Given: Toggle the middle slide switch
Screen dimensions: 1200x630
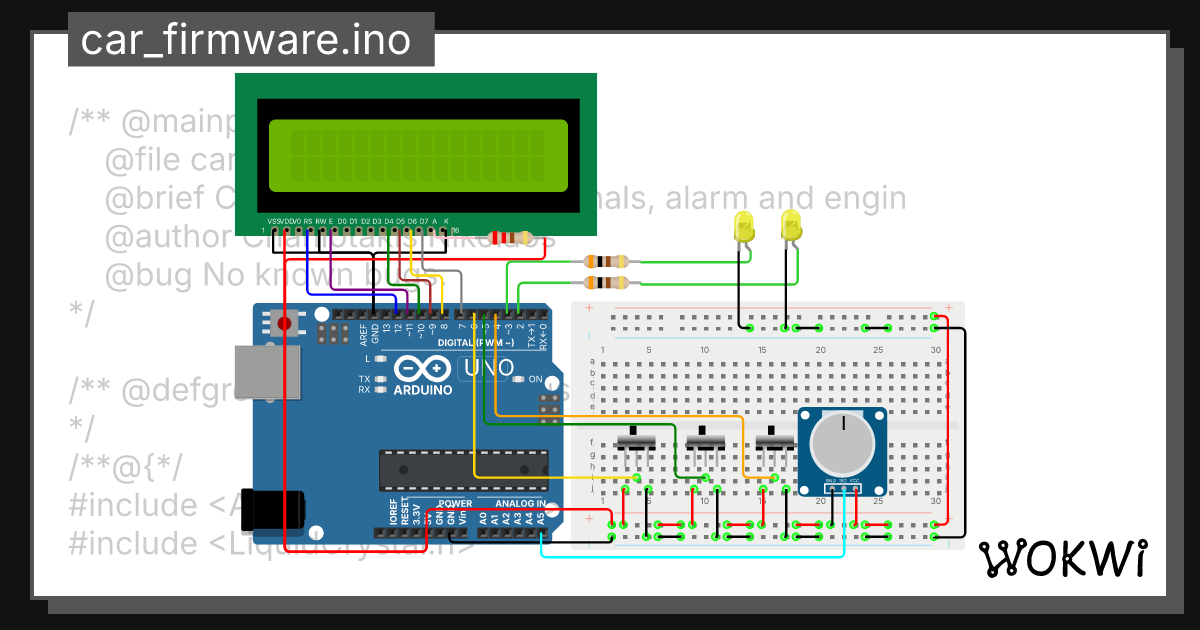Looking at the screenshot, I should [706, 443].
